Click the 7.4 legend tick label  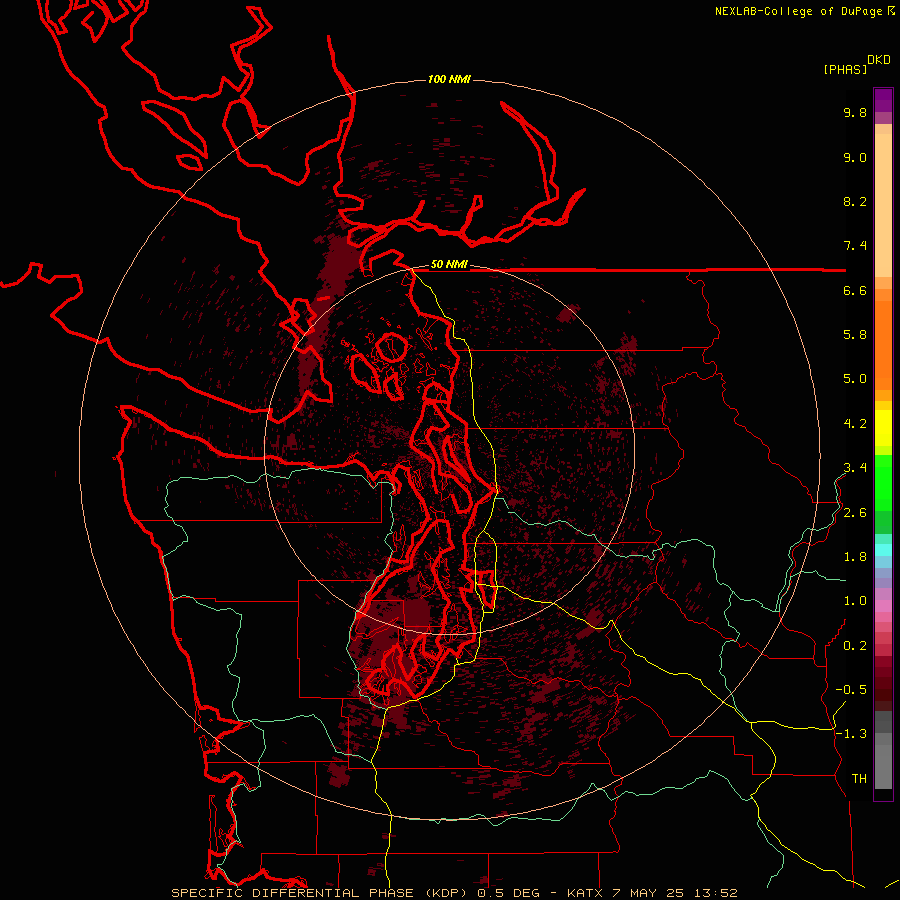click(855, 246)
